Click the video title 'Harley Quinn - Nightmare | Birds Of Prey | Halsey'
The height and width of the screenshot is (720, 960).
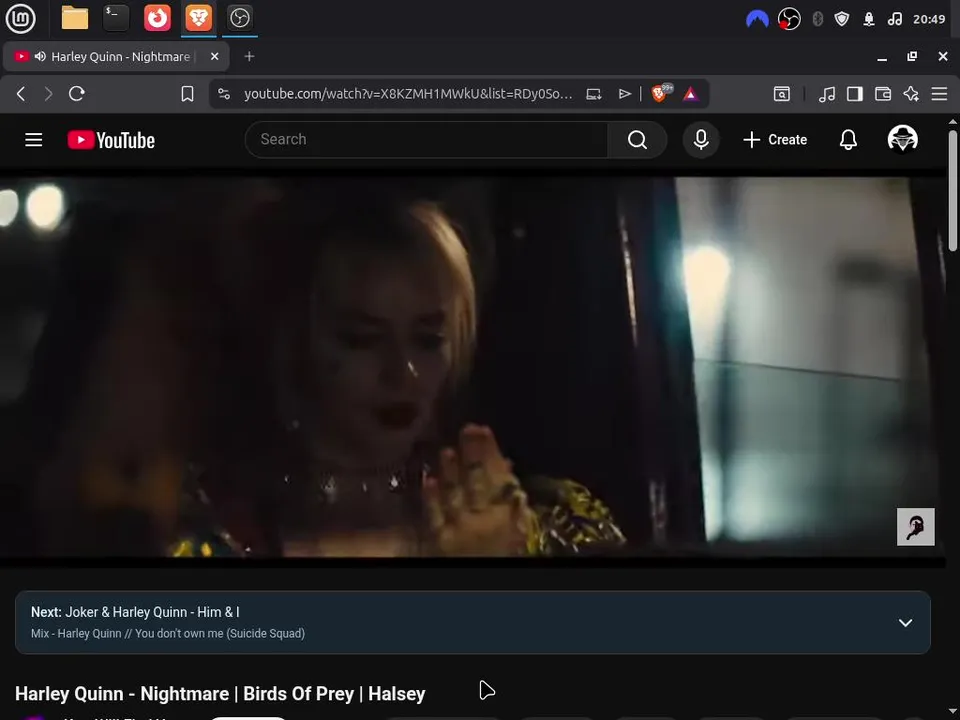(220, 694)
